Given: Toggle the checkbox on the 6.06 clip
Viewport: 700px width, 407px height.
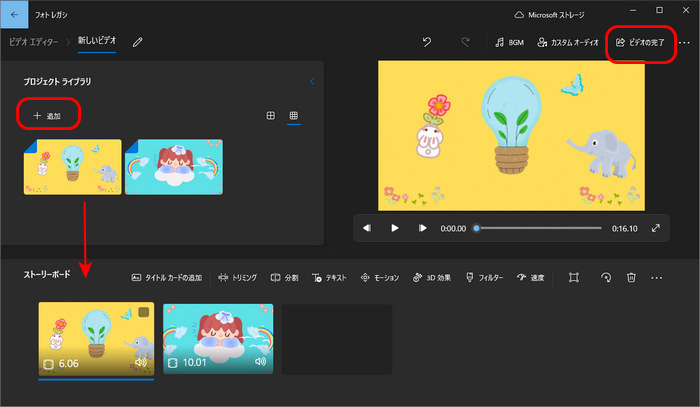Looking at the screenshot, I should (143, 312).
